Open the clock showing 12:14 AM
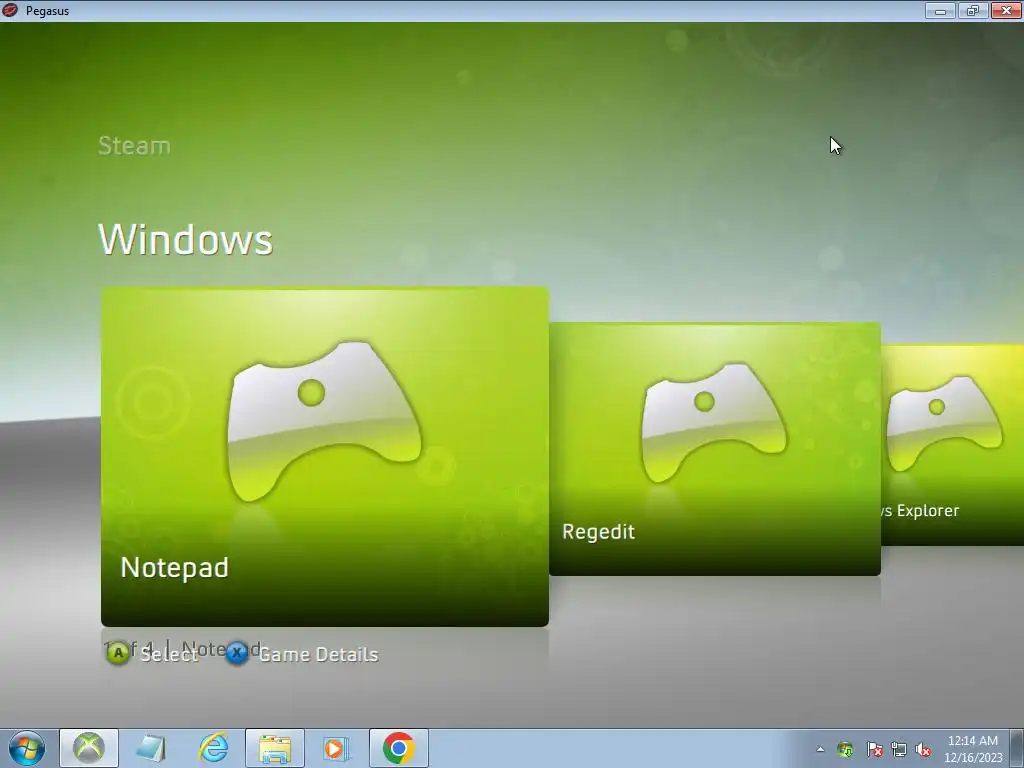1024x768 pixels. (x=973, y=749)
